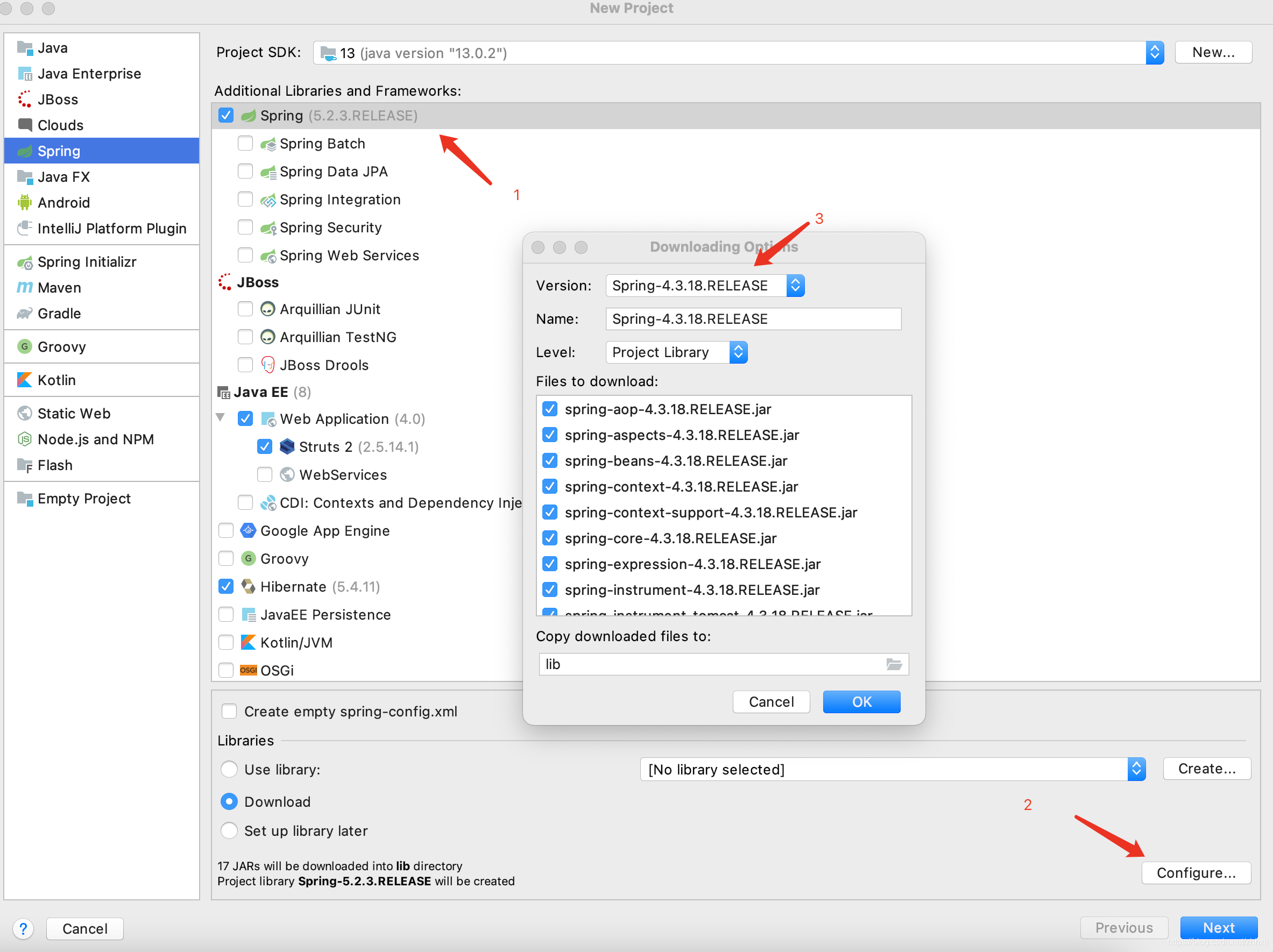Enable the Spring Security checkbox
This screenshot has width=1273, height=952.
245,228
